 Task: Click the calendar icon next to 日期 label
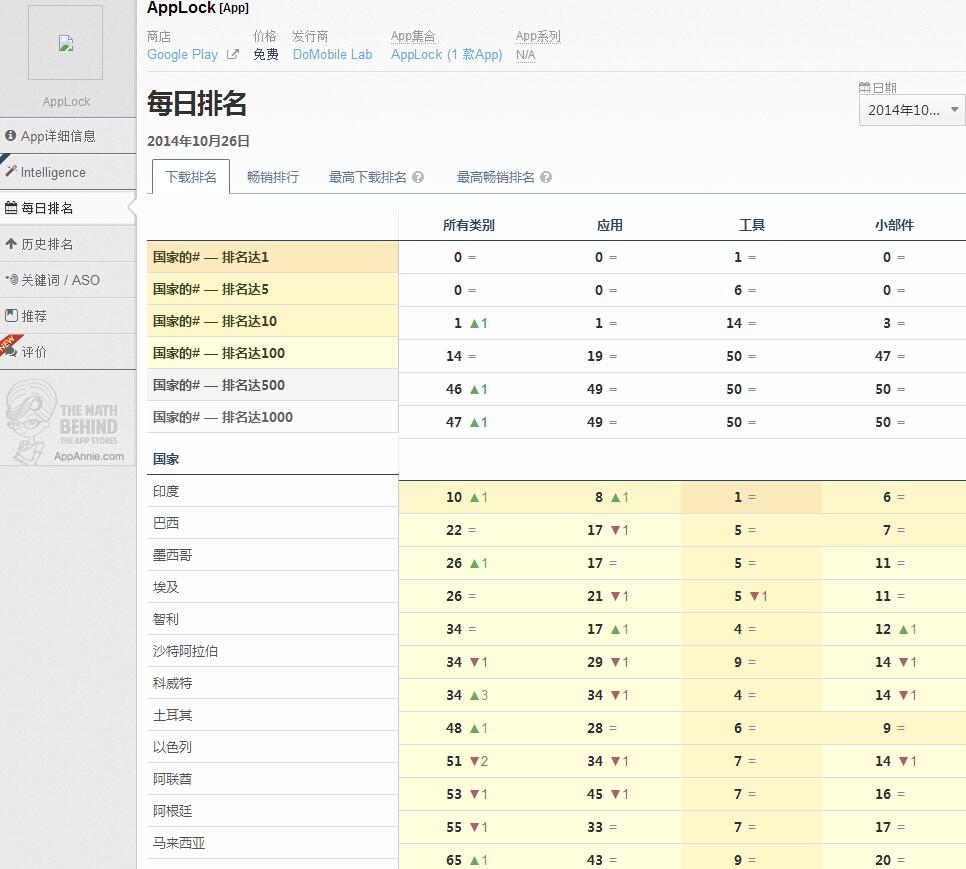(x=864, y=87)
